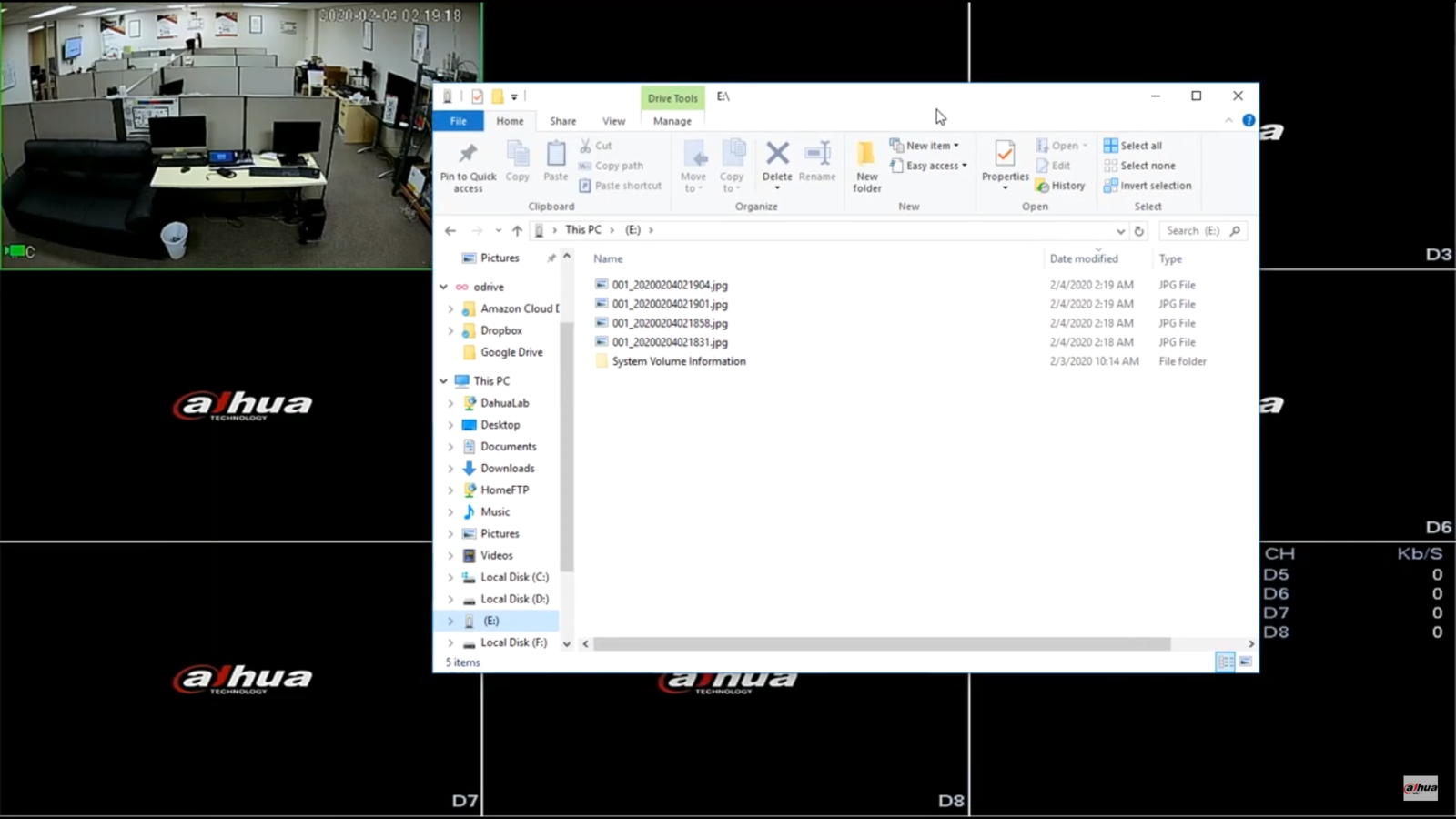Expand the Downloads tree node
The width and height of the screenshot is (1456, 819).
point(450,469)
